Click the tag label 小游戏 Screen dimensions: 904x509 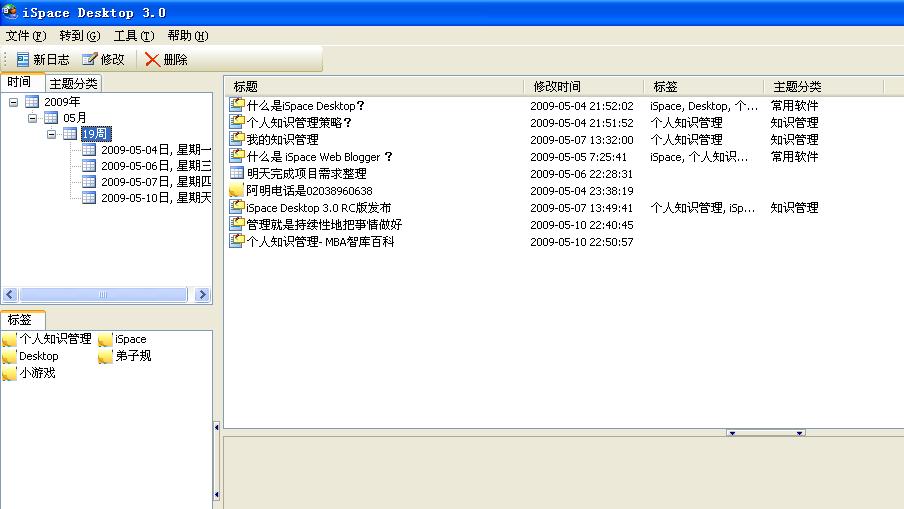tap(37, 373)
